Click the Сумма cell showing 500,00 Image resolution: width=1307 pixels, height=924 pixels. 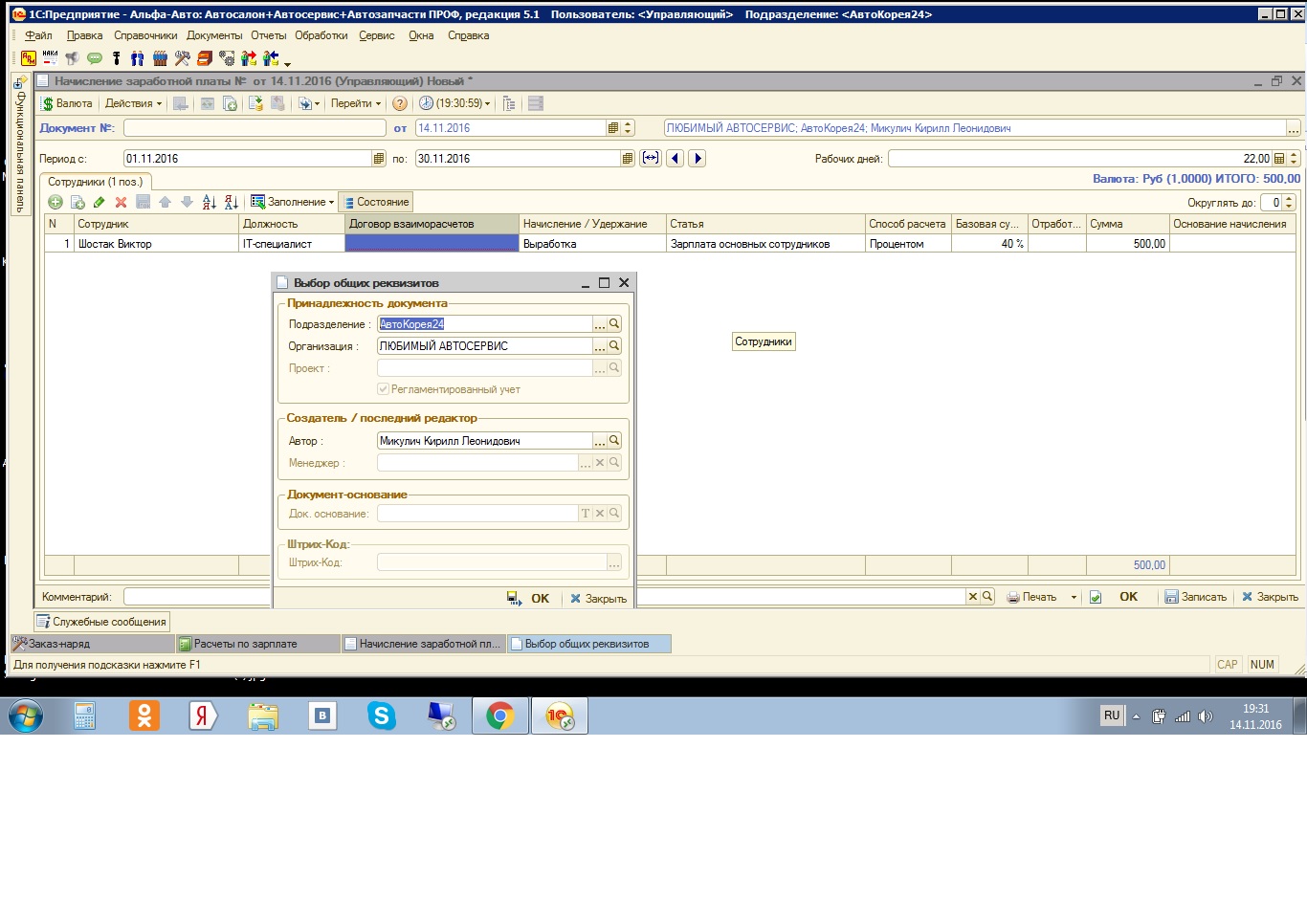[x=1127, y=244]
